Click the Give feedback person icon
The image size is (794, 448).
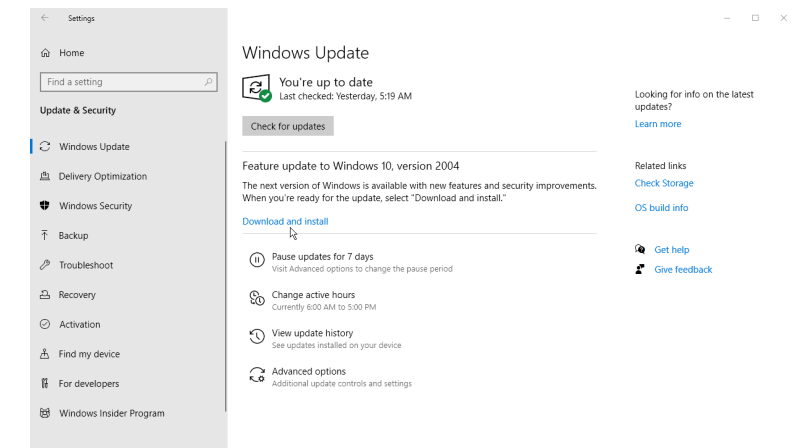point(640,269)
